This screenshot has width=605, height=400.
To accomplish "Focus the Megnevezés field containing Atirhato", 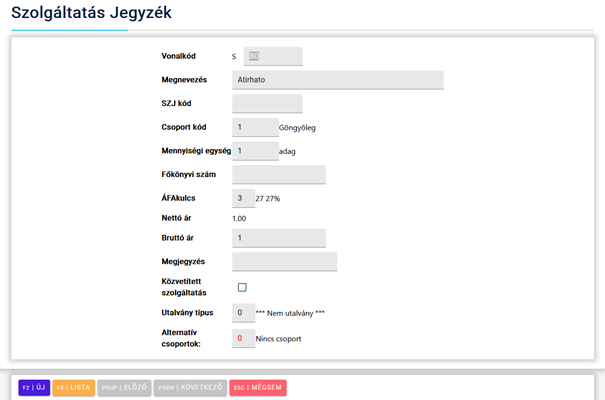I will point(323,80).
